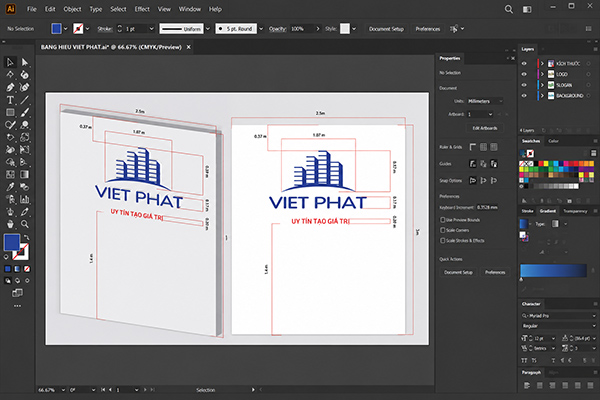Select the Pen tool

click(x=10, y=87)
